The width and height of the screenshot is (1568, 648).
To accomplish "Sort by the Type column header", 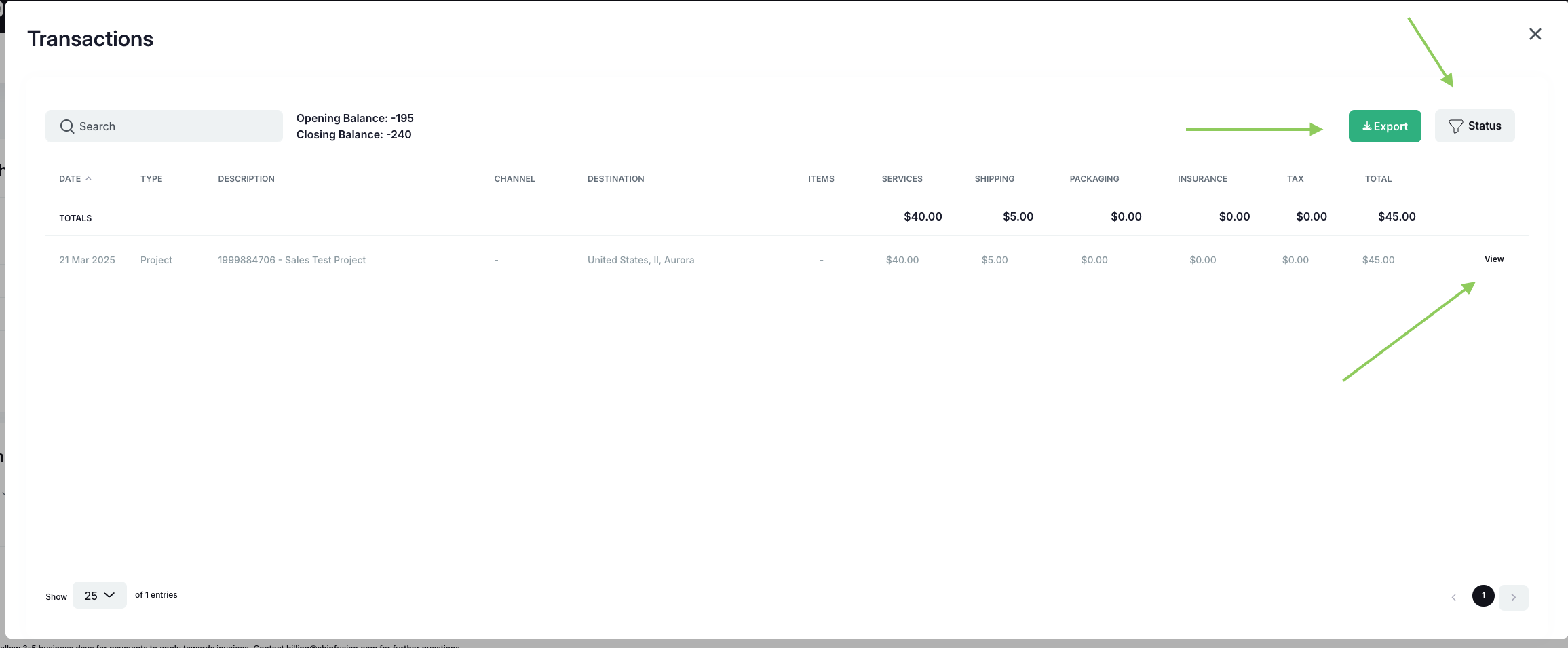I will tap(151, 179).
